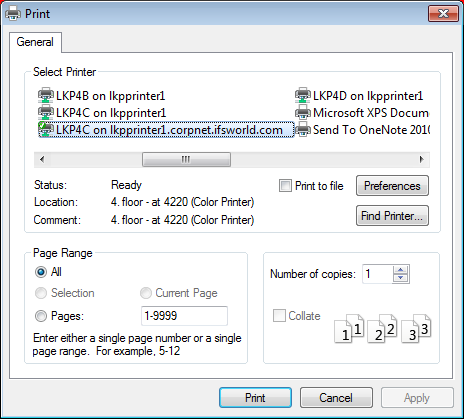This screenshot has height=419, width=464.
Task: Select Microsoft XPS Document Writer icon
Action: pyautogui.click(x=303, y=113)
